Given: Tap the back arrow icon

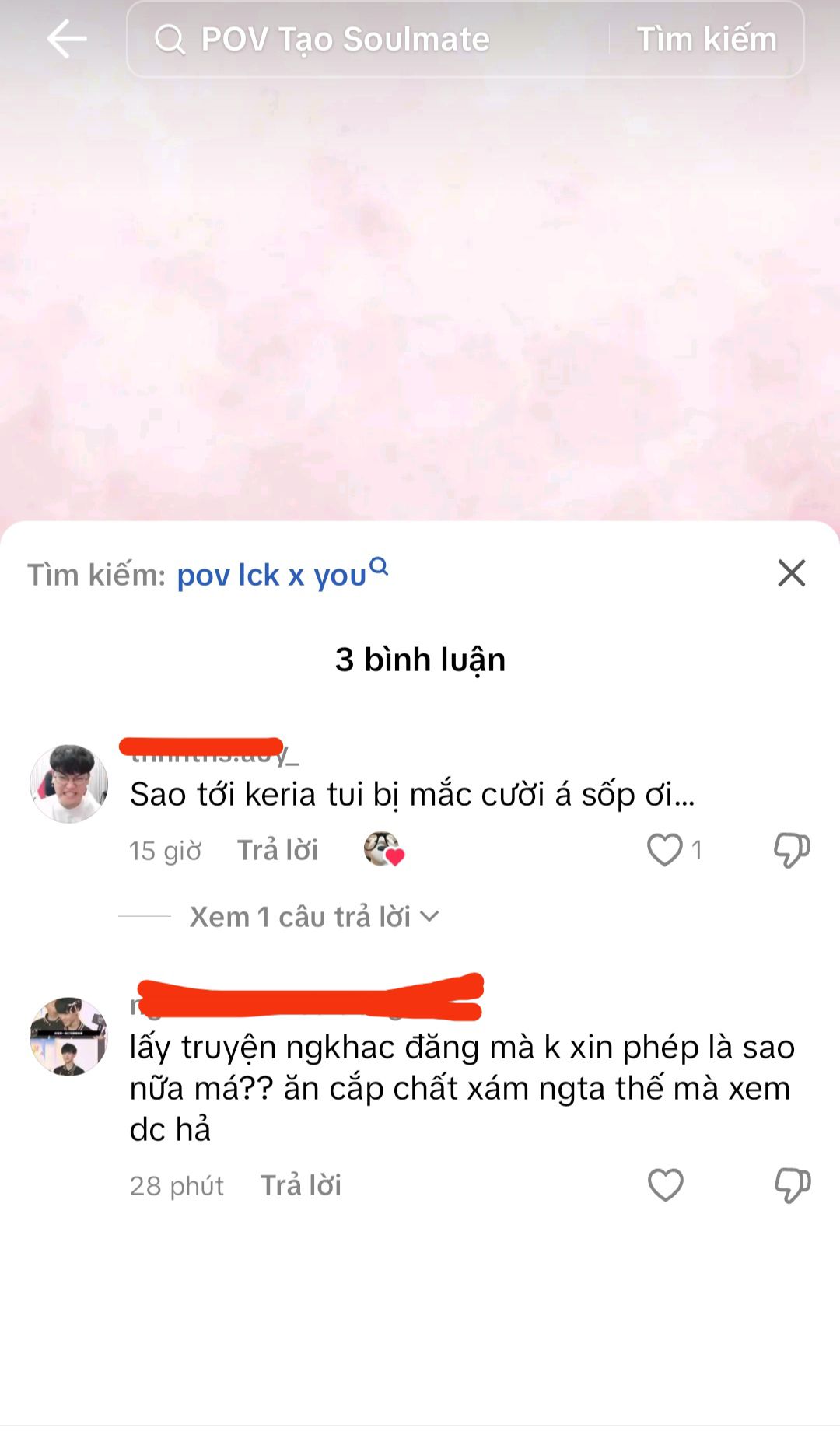Looking at the screenshot, I should 67,39.
